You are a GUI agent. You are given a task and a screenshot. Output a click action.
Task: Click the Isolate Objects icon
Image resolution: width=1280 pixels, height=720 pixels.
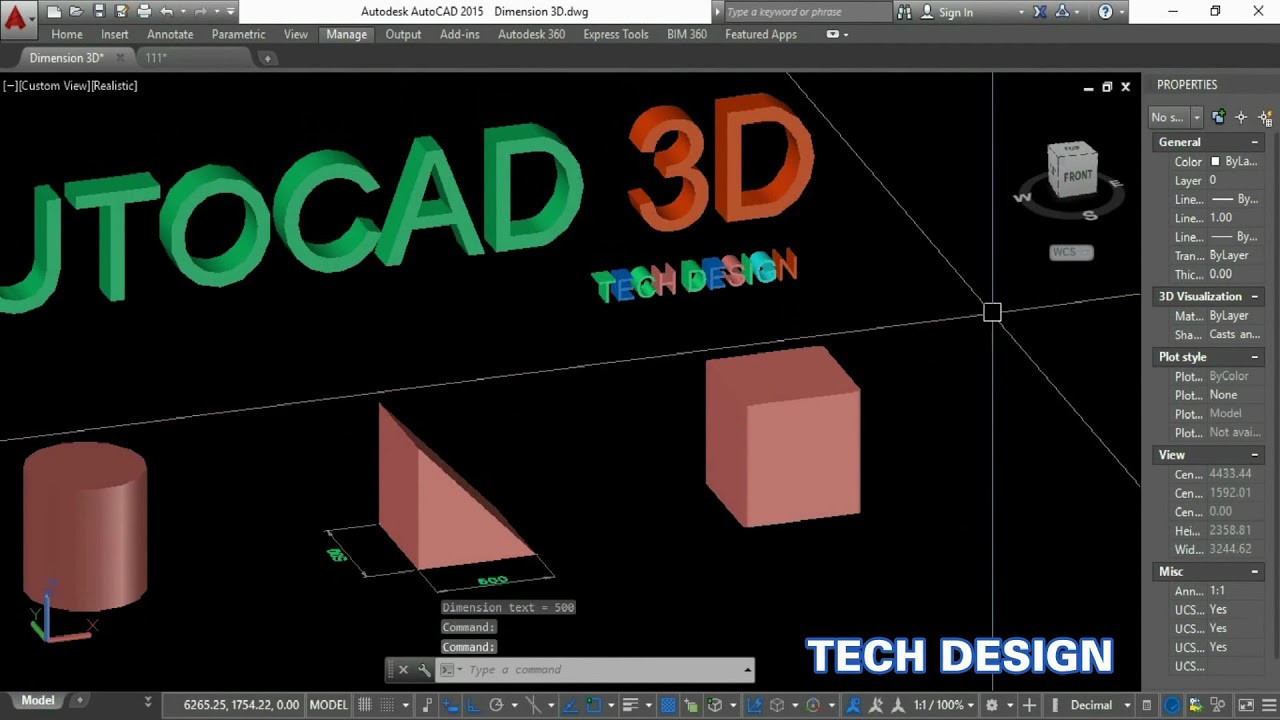(1217, 705)
